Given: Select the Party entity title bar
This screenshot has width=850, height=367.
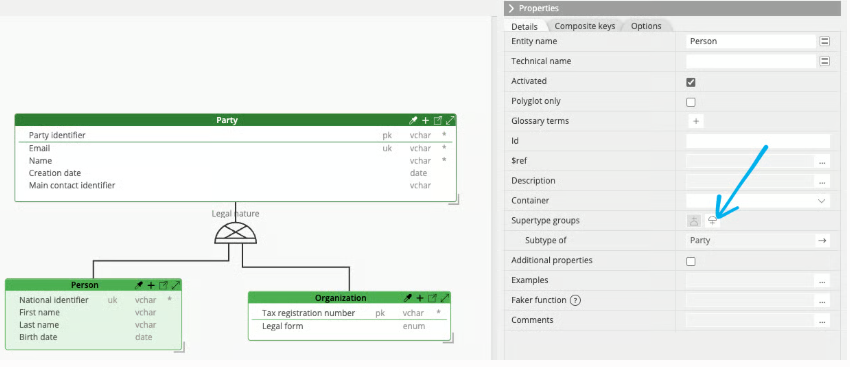Looking at the screenshot, I should pyautogui.click(x=235, y=120).
